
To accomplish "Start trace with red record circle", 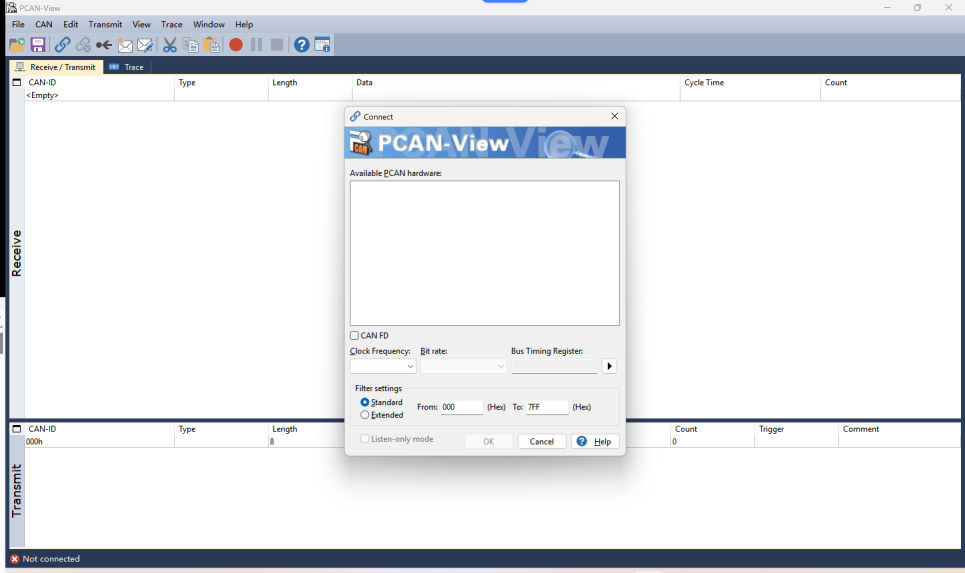I will coord(236,45).
